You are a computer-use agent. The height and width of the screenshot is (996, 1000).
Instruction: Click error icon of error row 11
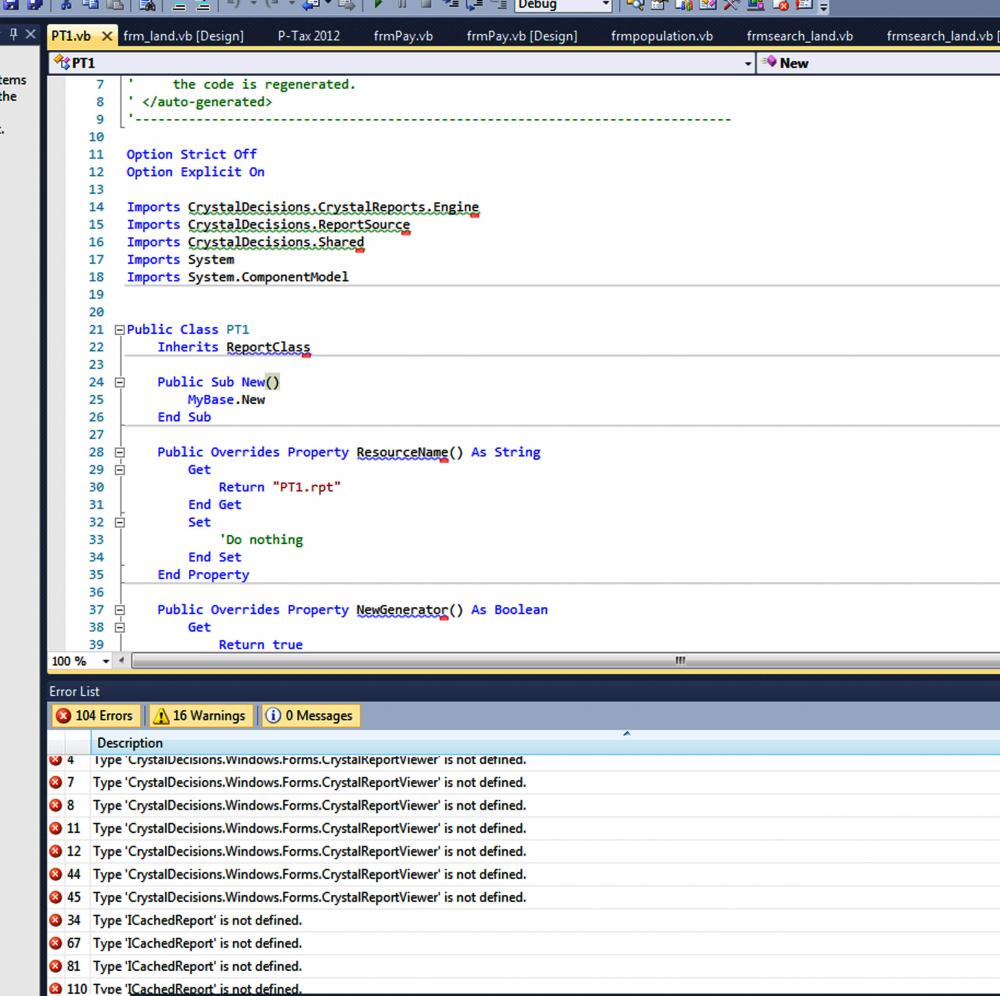point(55,828)
